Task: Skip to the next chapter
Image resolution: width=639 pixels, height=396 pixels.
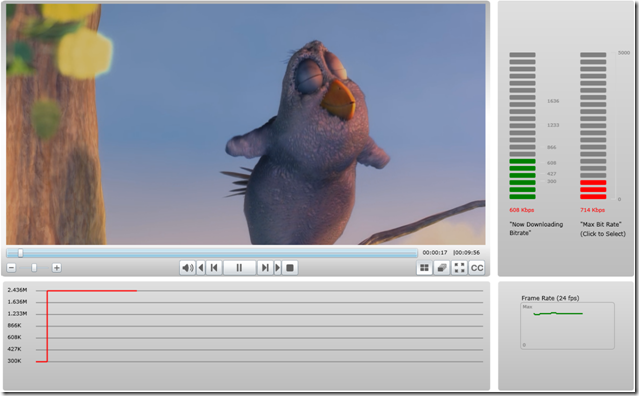Action: click(x=265, y=268)
